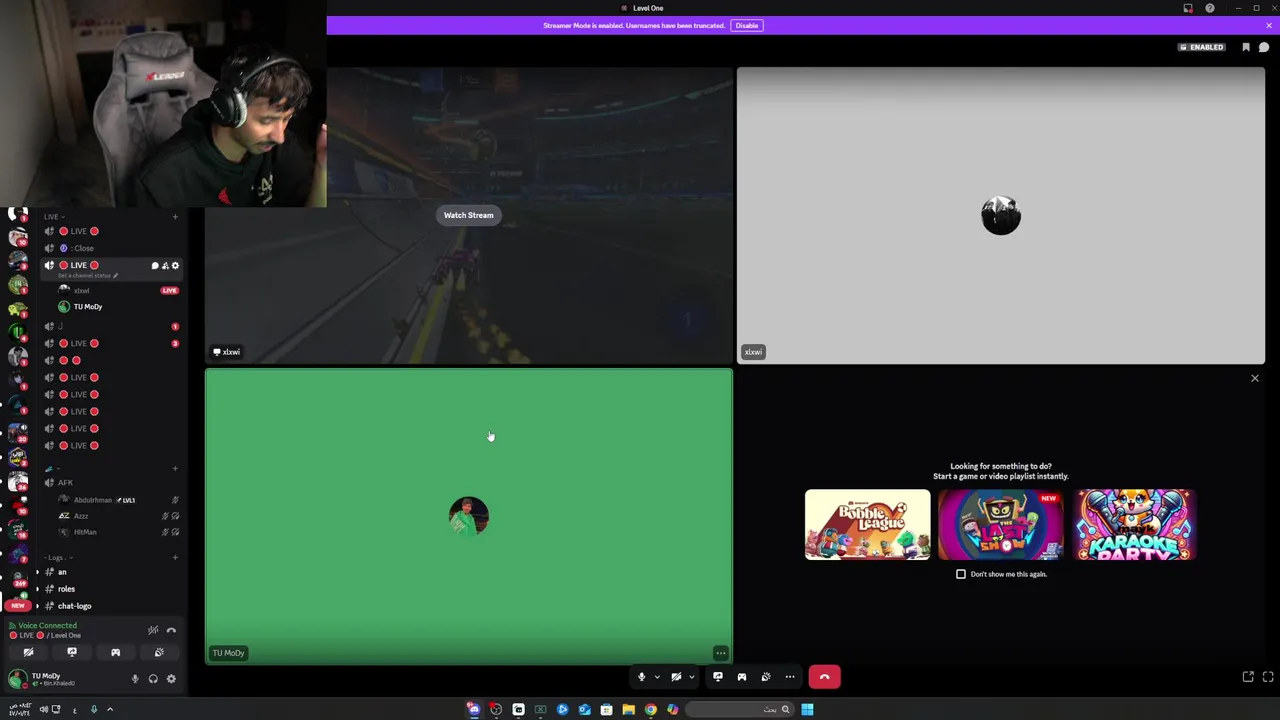Pop out the call window

(1248, 677)
